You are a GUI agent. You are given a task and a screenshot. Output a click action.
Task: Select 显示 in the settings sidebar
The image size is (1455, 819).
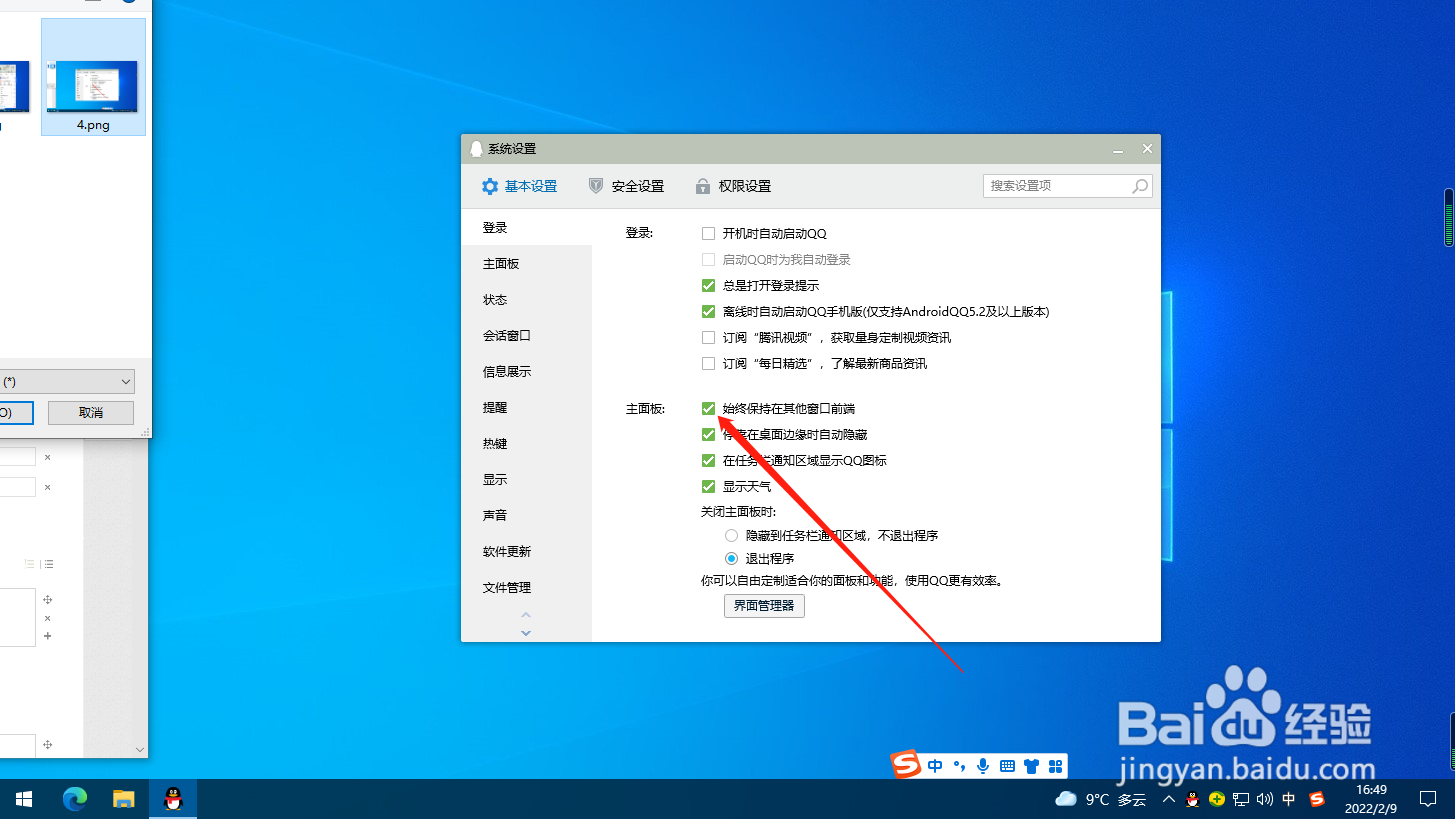526,480
